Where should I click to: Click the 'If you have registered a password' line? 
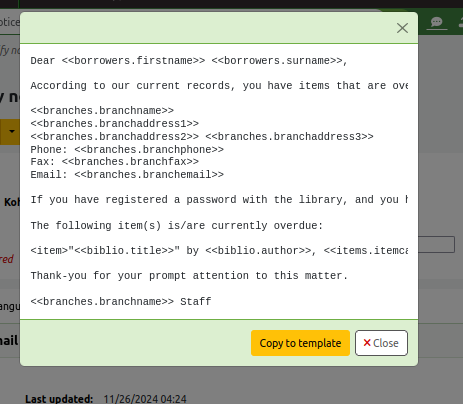coord(219,200)
